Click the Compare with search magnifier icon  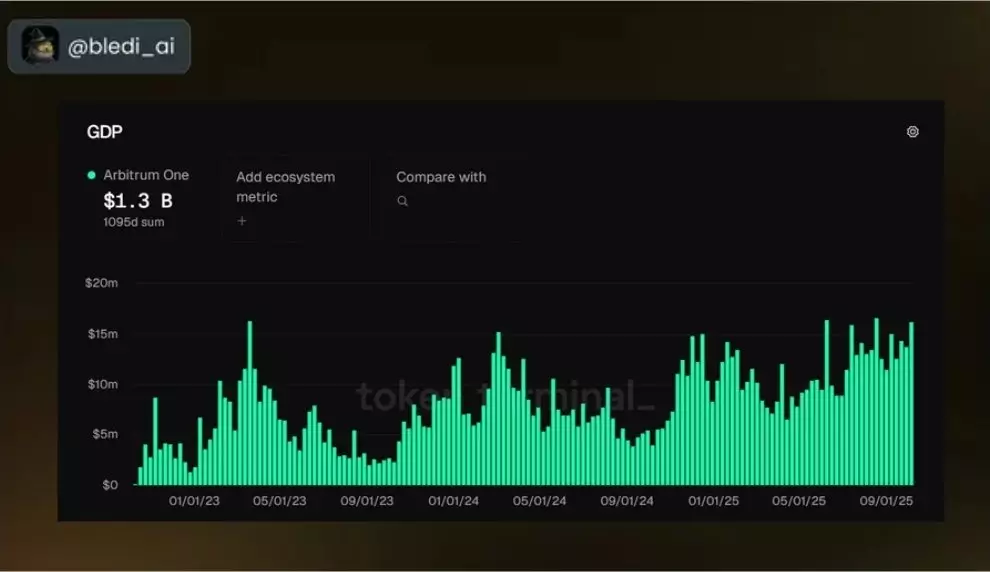[402, 201]
